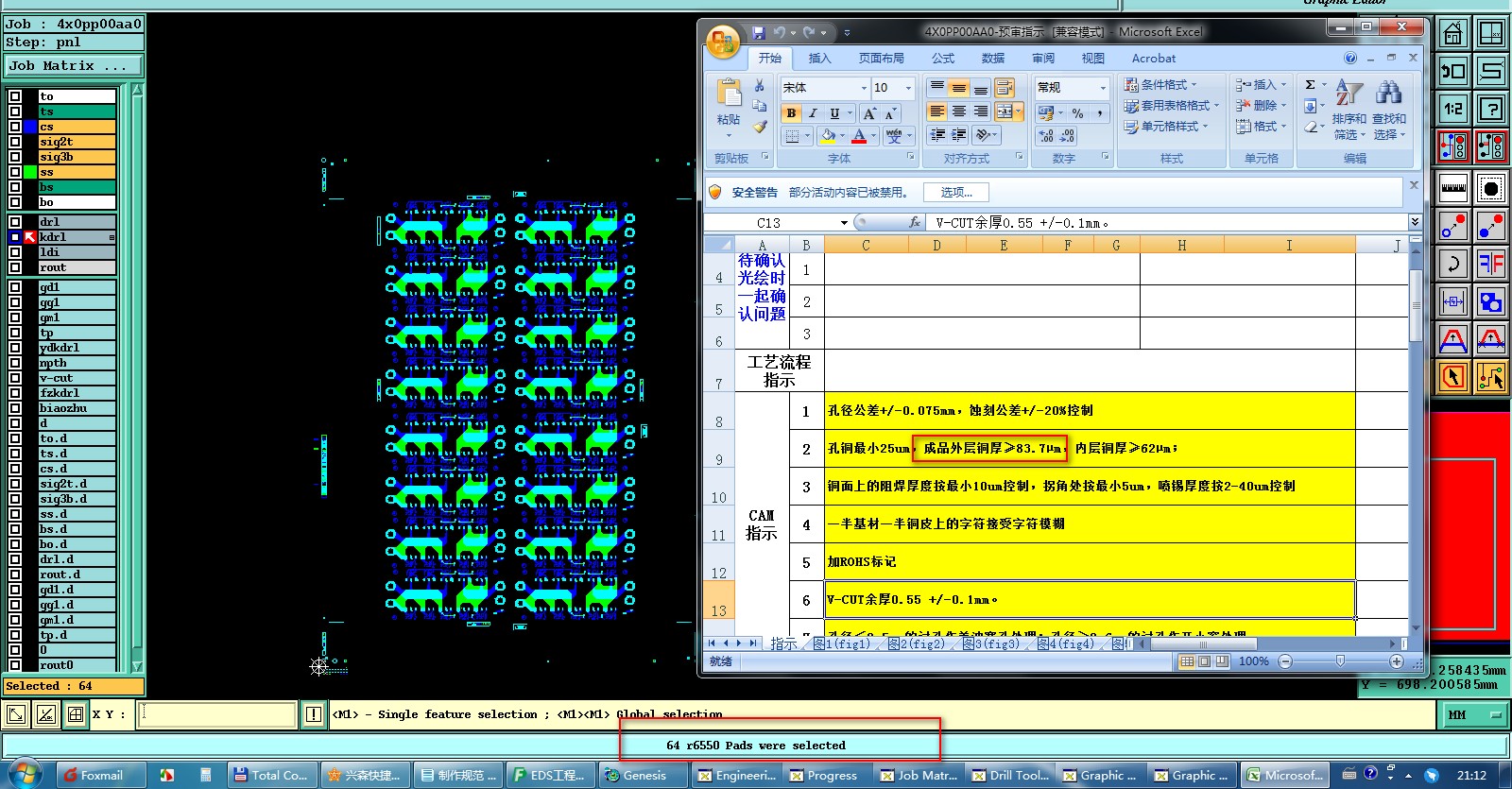This screenshot has height=789, width=1512.
Task: Click the Excel Office round button
Action: pyautogui.click(x=723, y=42)
